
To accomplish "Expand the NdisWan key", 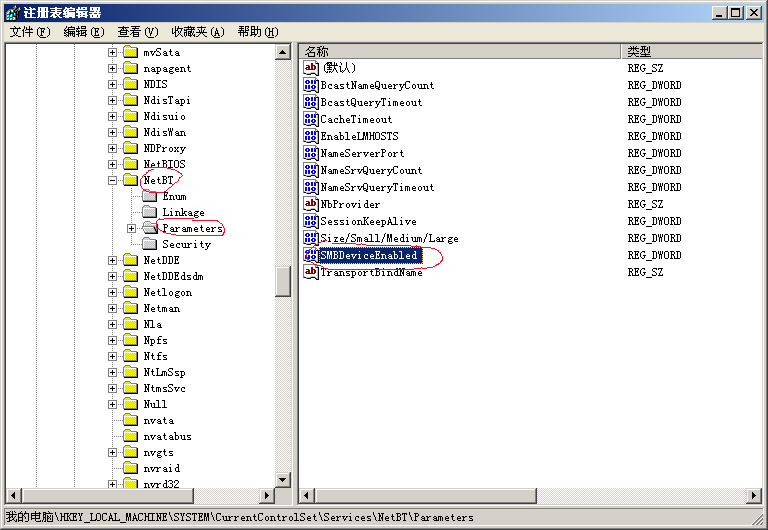I will [x=113, y=132].
